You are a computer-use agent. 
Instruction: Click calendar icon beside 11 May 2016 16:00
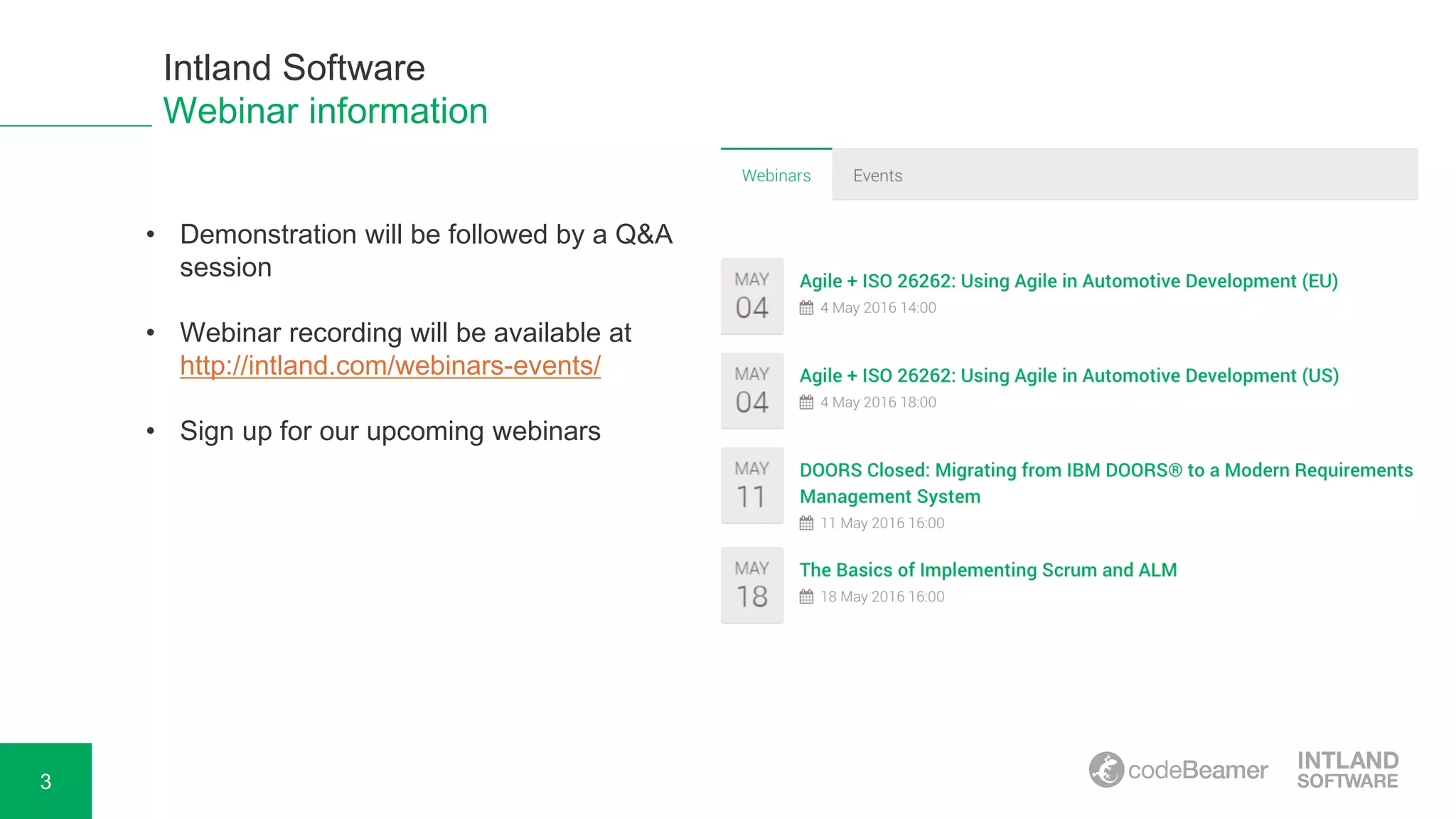point(806,523)
